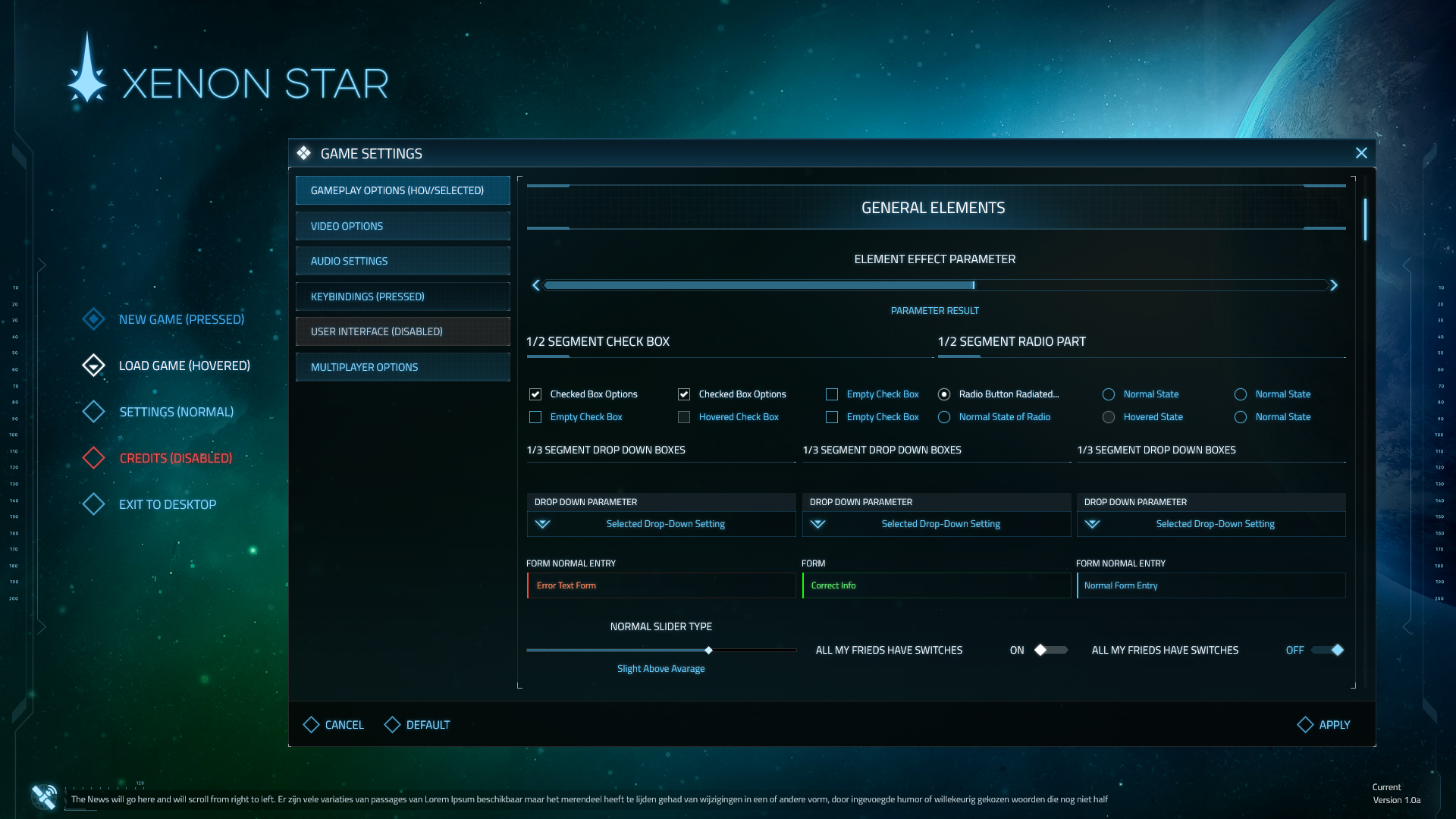Image resolution: width=1456 pixels, height=819 pixels.
Task: Click the diamond icon next to EXIT TO DESKTOP
Action: [x=93, y=504]
